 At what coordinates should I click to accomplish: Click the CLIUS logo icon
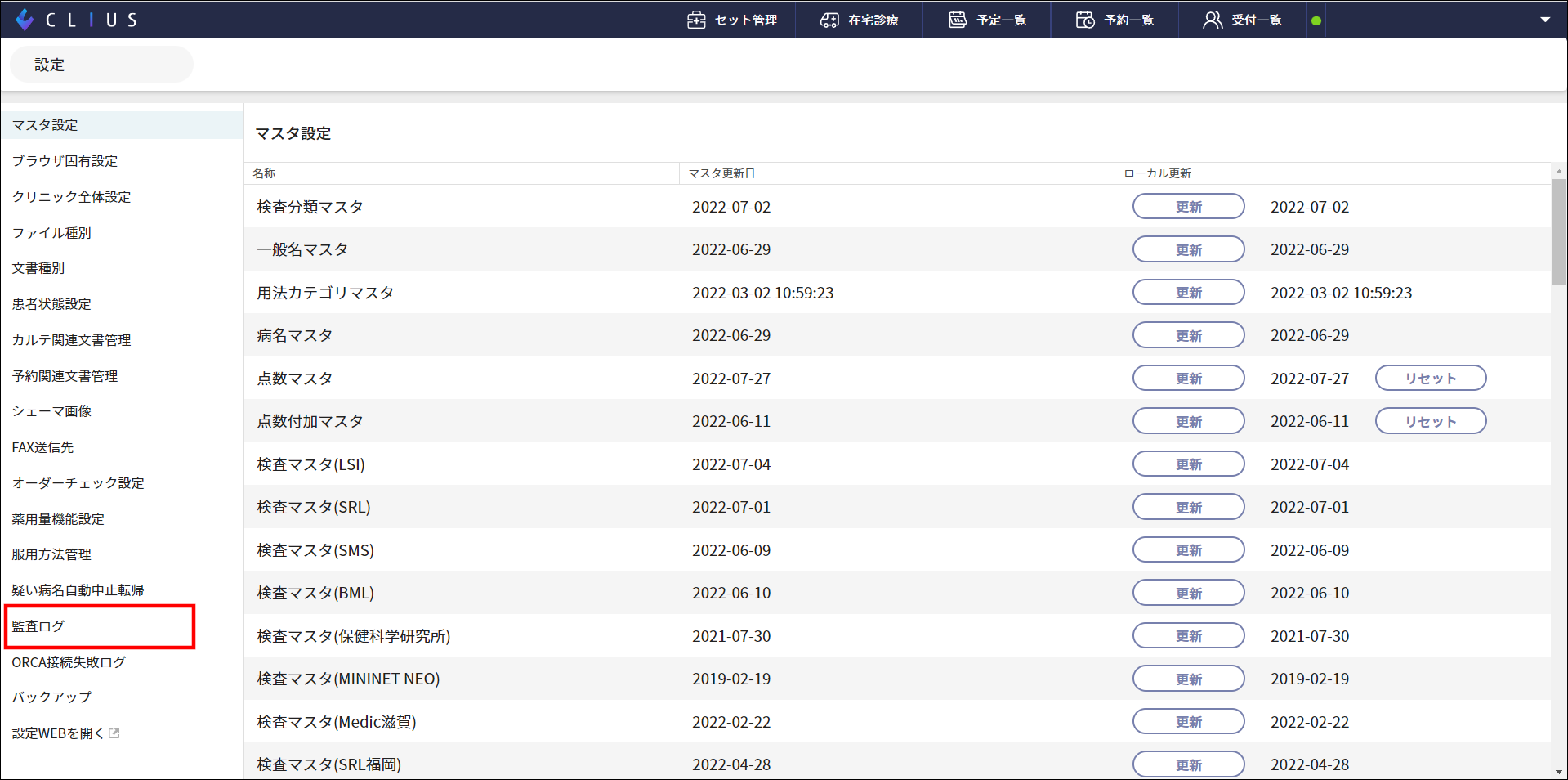pos(25,20)
